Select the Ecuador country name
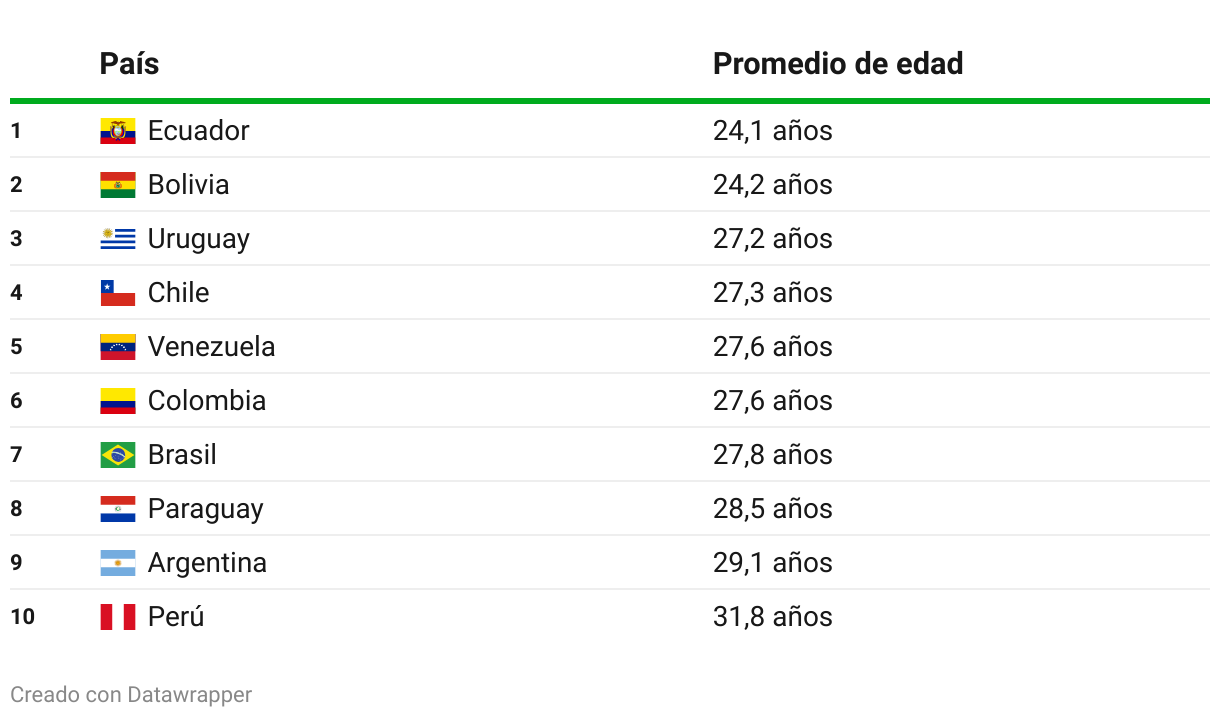The width and height of the screenshot is (1220, 718). coord(199,131)
